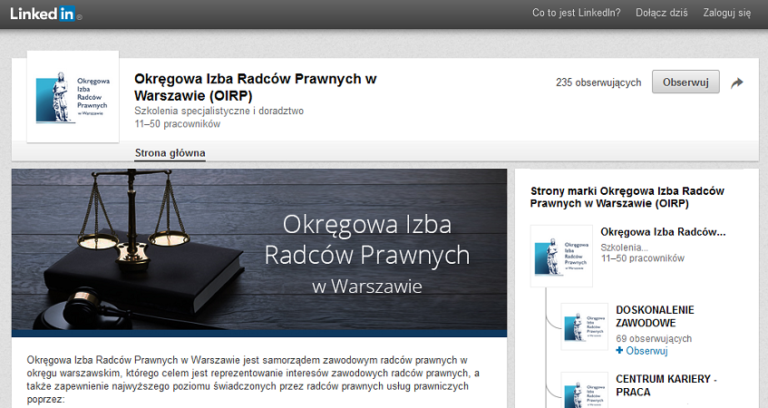Viewport: 768px width, 408px height.
Task: Click the 'Zaloguj się' link
Action: (x=729, y=13)
